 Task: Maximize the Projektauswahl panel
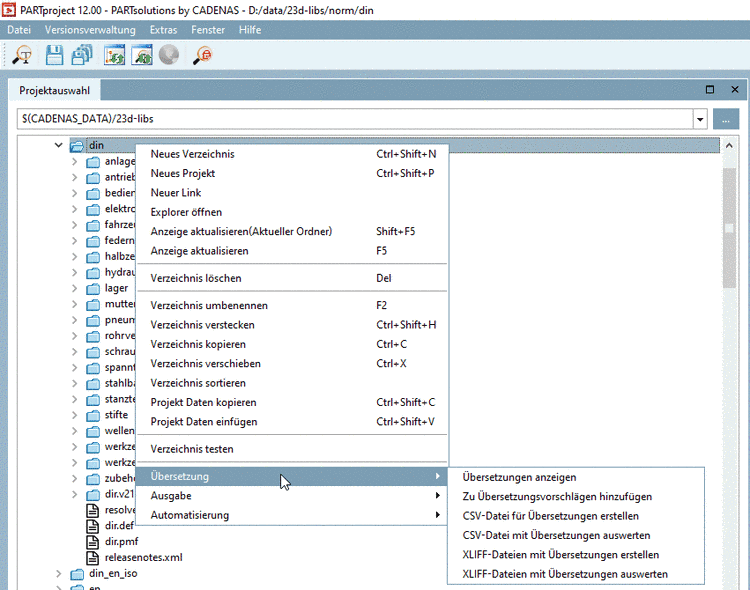point(710,89)
